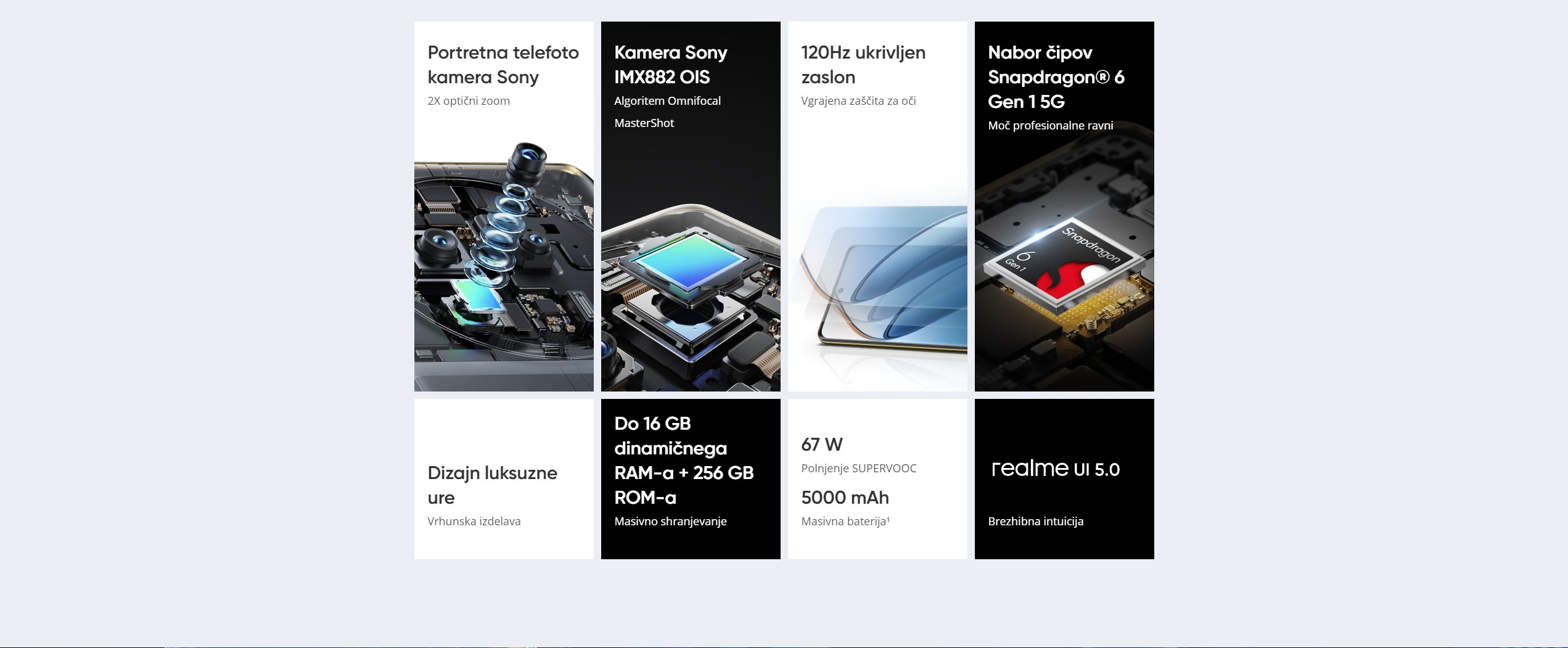Screen dimensions: 1568x648
Task: Click the realme UI 5.0 logo
Action: 1055,469
